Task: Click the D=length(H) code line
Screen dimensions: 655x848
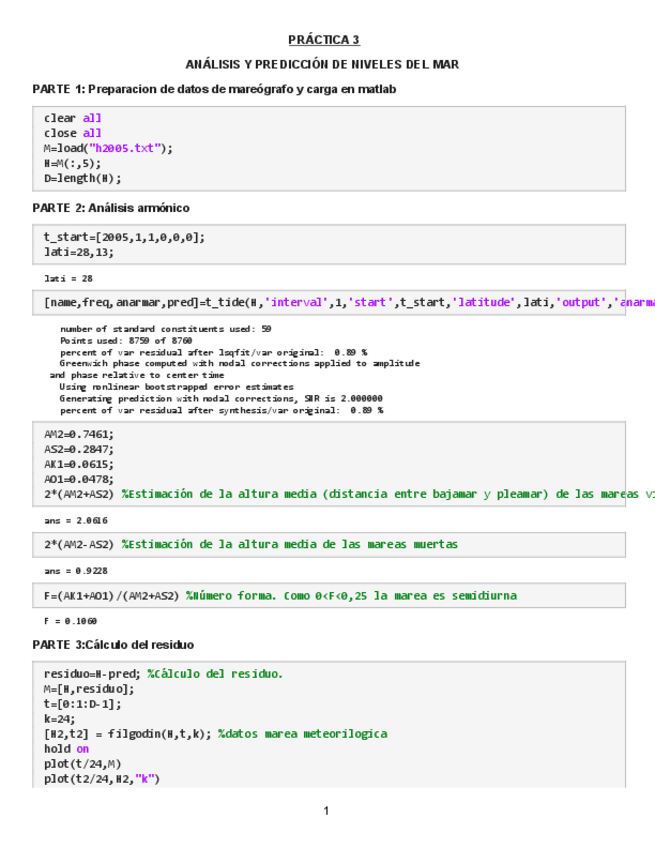Action: [x=82, y=178]
